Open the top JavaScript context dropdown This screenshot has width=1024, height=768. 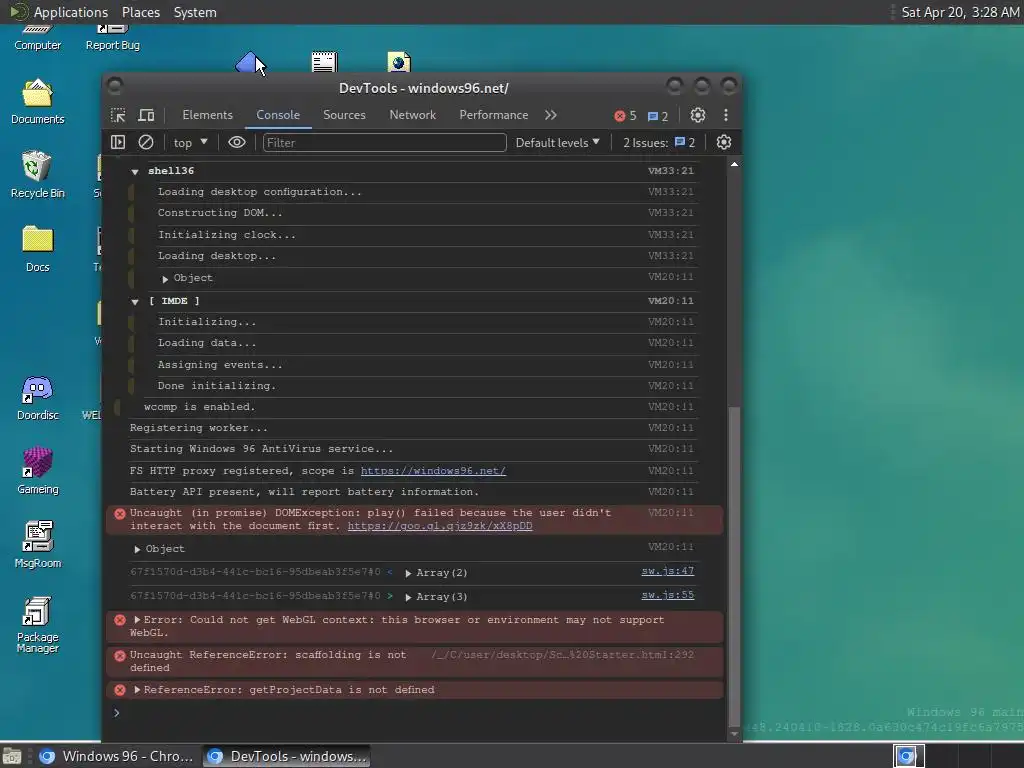coord(190,142)
